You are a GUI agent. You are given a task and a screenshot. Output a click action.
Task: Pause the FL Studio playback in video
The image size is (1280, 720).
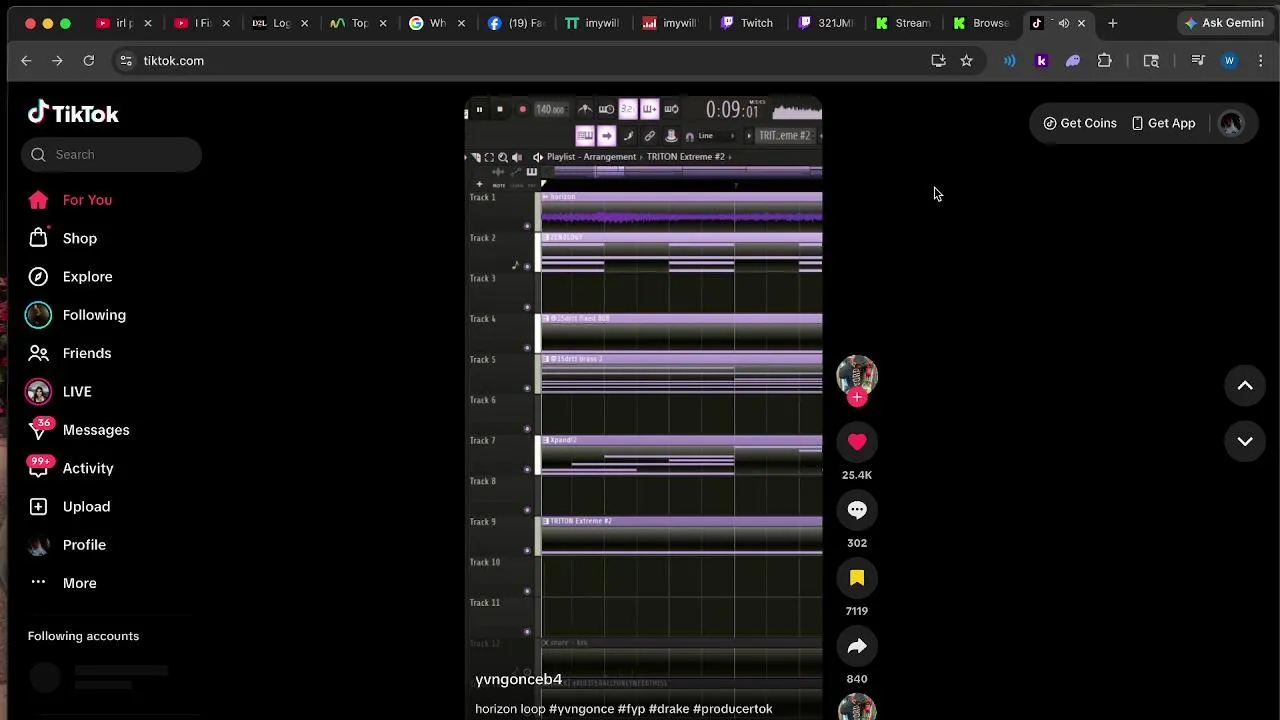point(479,110)
